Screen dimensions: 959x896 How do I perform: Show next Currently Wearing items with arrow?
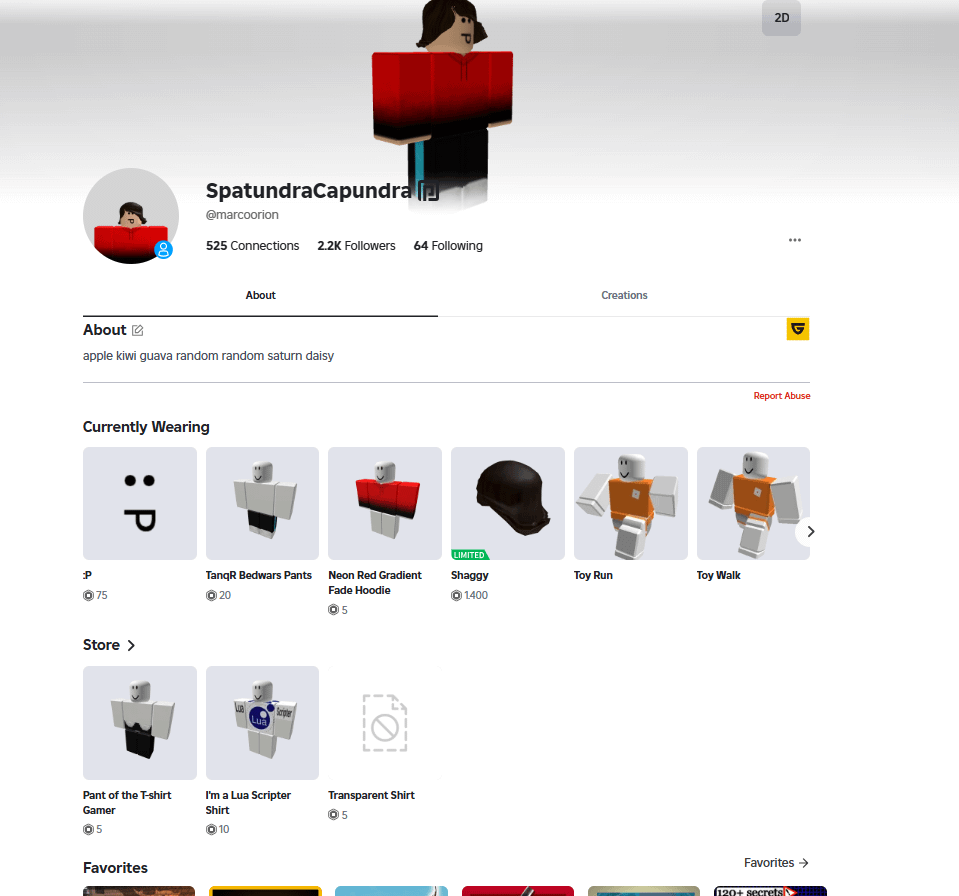click(x=810, y=531)
